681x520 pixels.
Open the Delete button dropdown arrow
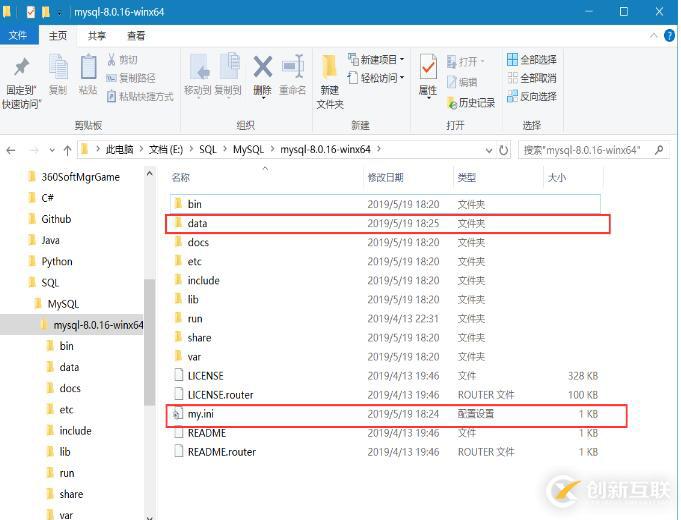tap(263, 99)
